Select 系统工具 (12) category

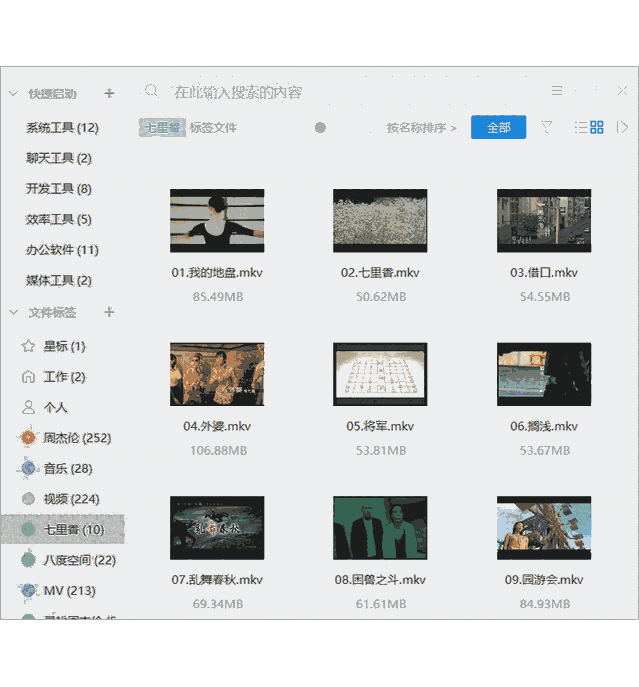click(62, 128)
